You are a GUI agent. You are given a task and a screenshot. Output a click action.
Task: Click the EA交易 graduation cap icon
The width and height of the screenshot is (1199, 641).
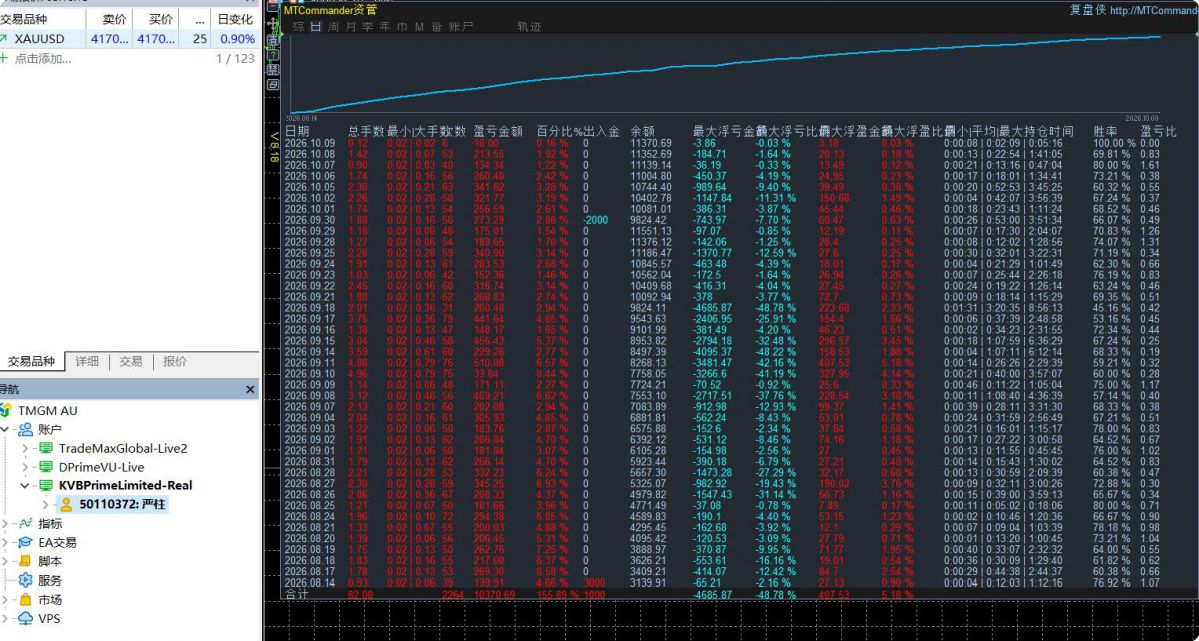tap(26, 542)
